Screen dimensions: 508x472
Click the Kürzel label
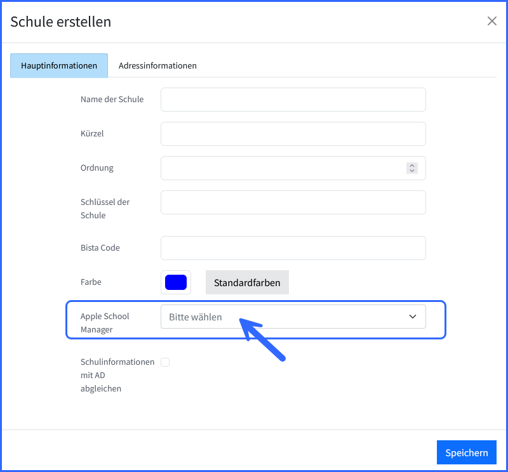point(92,134)
